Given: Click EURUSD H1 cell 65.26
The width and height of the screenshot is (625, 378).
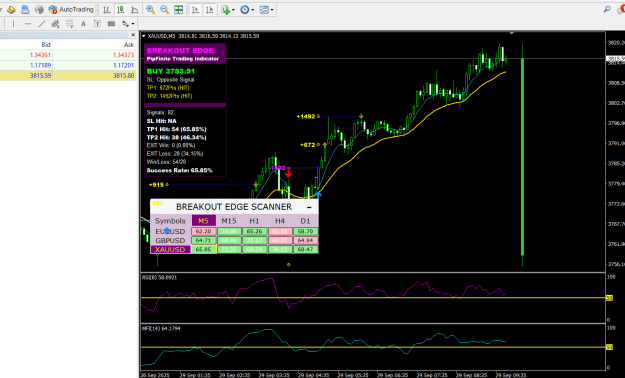Looking at the screenshot, I should click(254, 231).
